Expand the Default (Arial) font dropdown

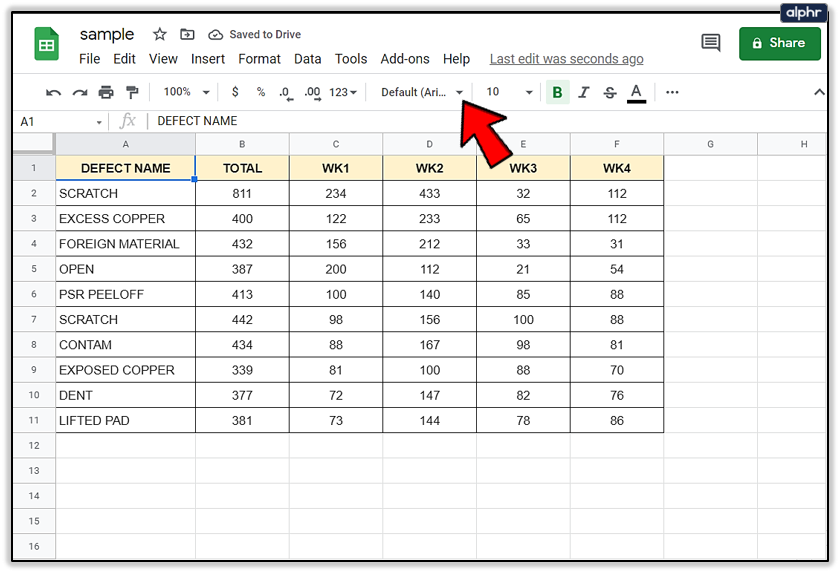click(423, 92)
